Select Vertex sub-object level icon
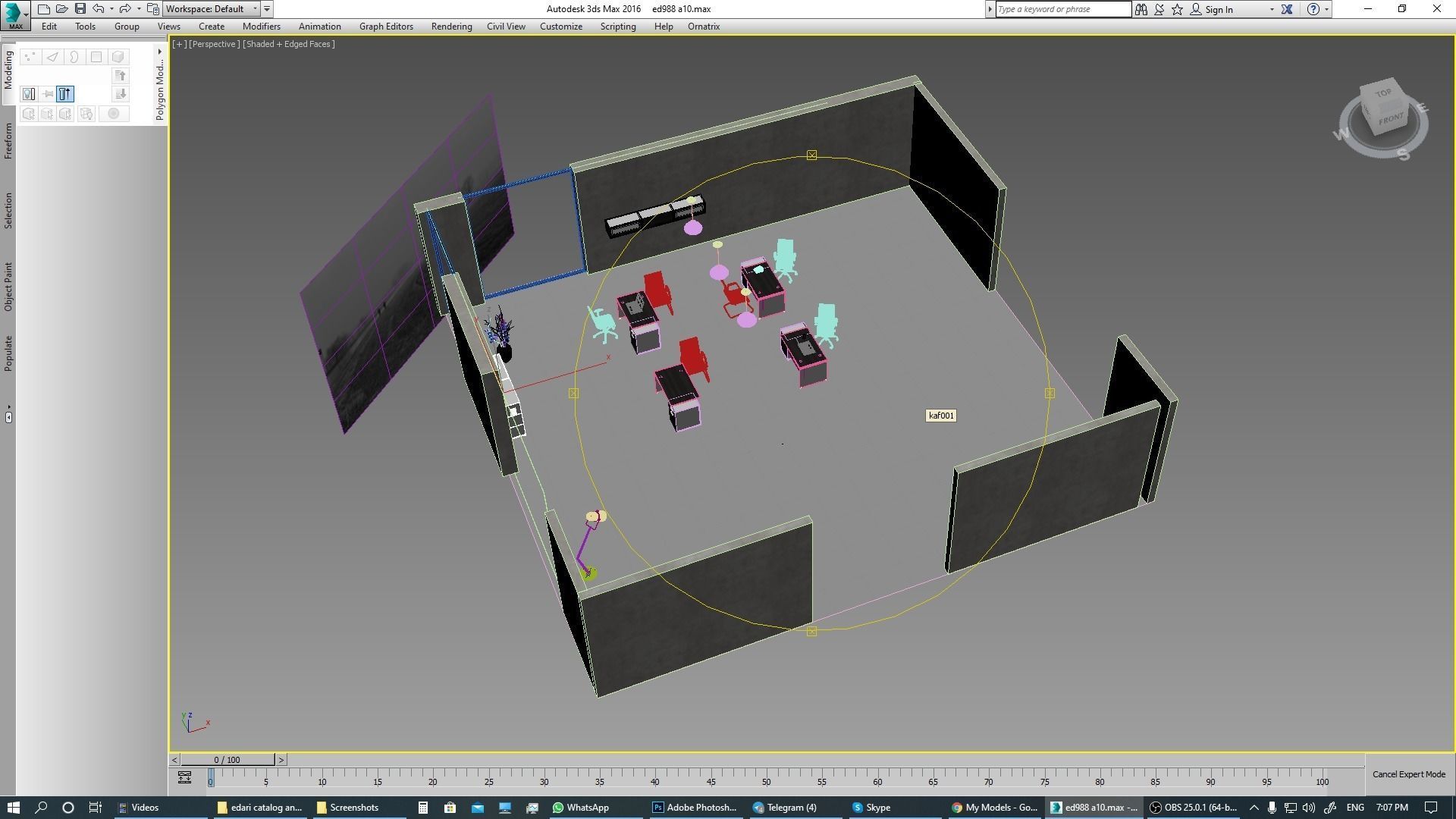This screenshot has height=819, width=1456. 30,57
